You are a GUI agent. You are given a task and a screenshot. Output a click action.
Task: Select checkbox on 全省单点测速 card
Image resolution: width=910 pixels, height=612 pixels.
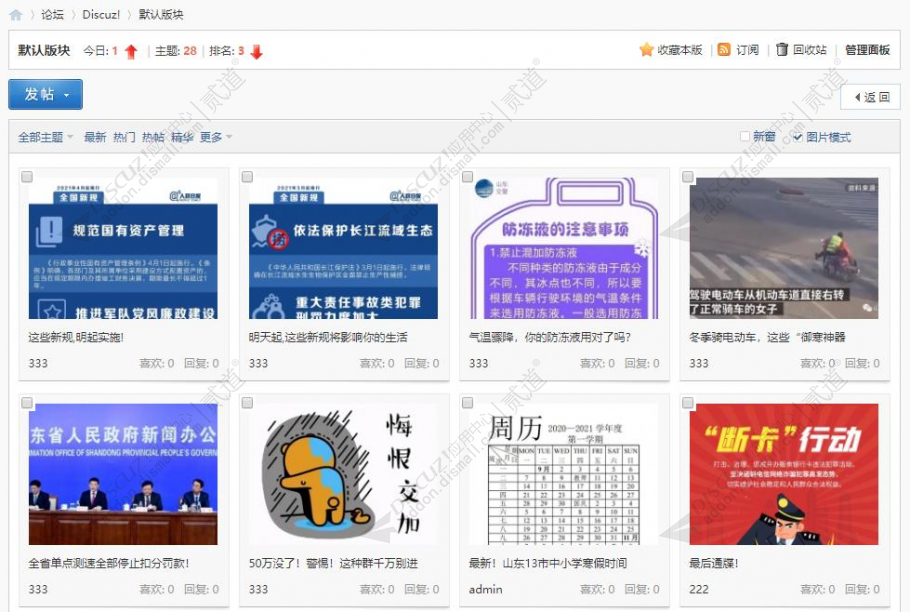27,403
